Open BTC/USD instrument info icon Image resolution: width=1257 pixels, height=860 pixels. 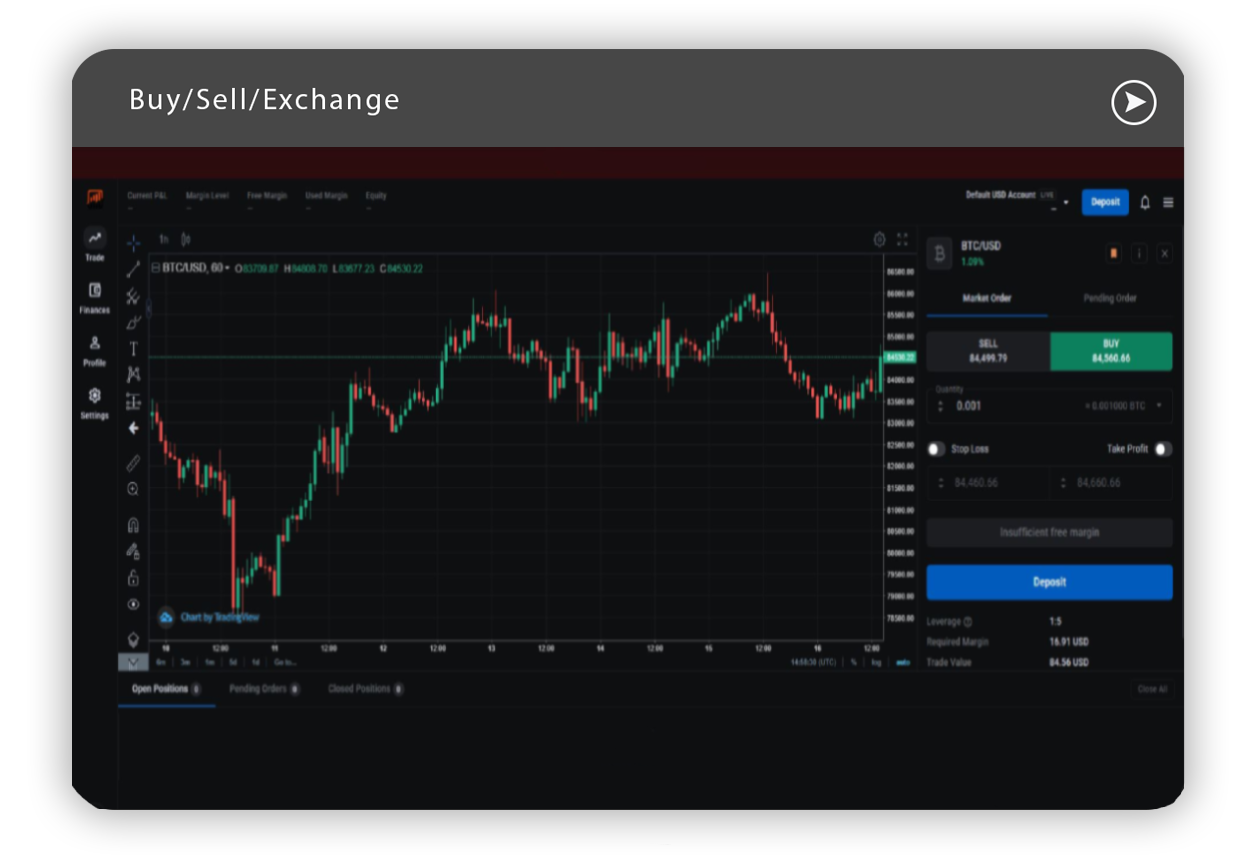(1139, 253)
